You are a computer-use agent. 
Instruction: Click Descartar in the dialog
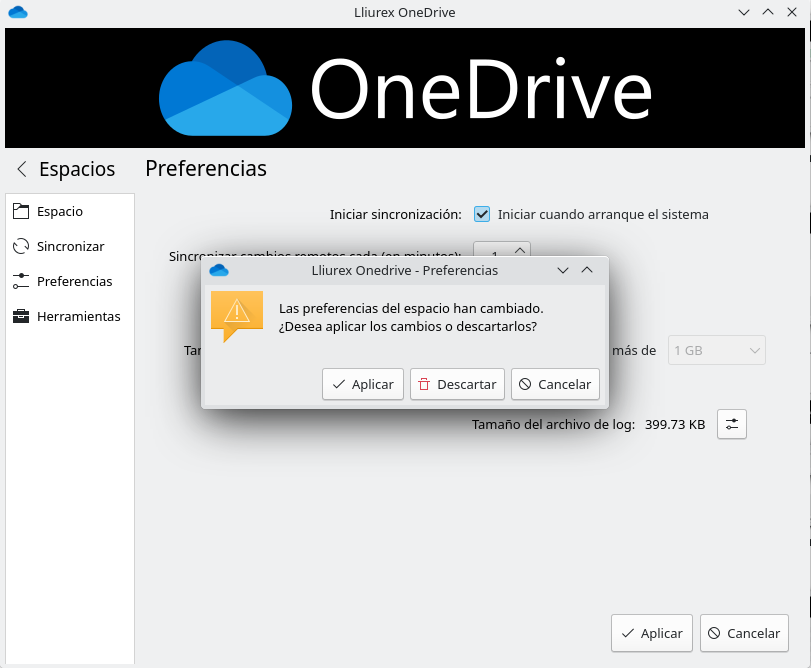tap(457, 384)
